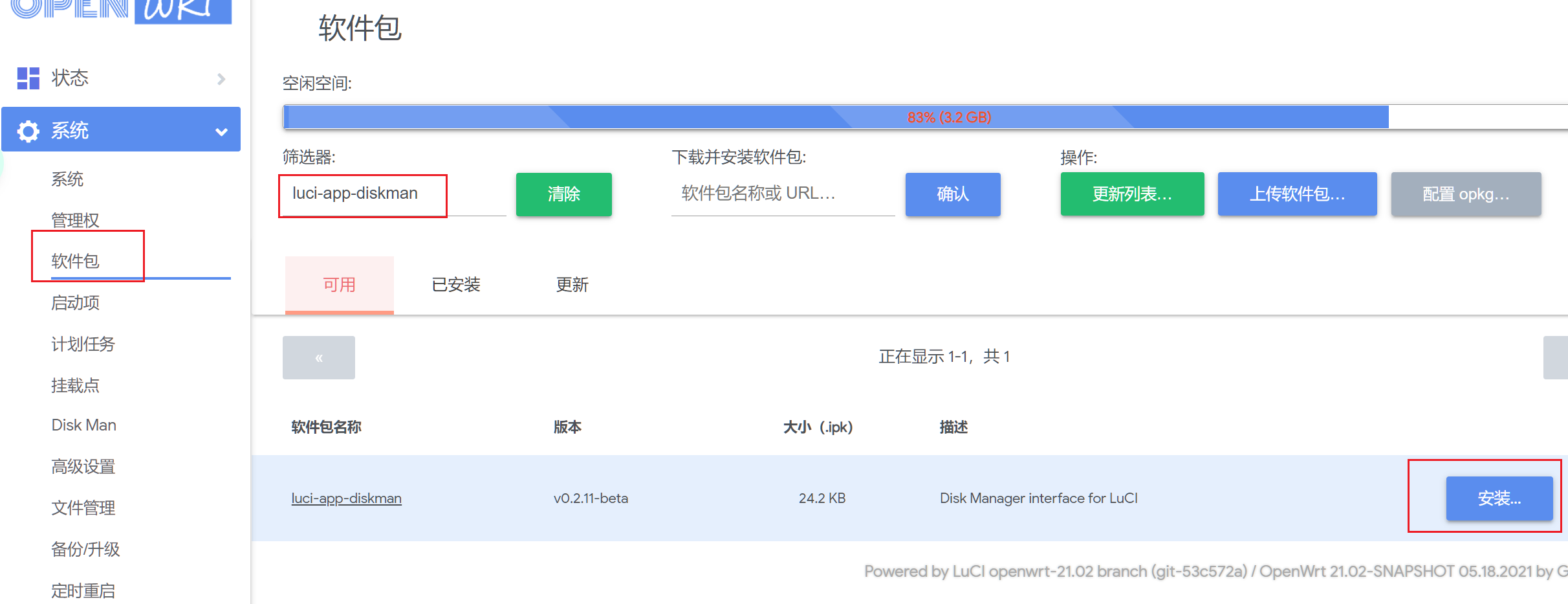Select the Available (可用) tab
Image resolution: width=1568 pixels, height=604 pixels.
(339, 285)
